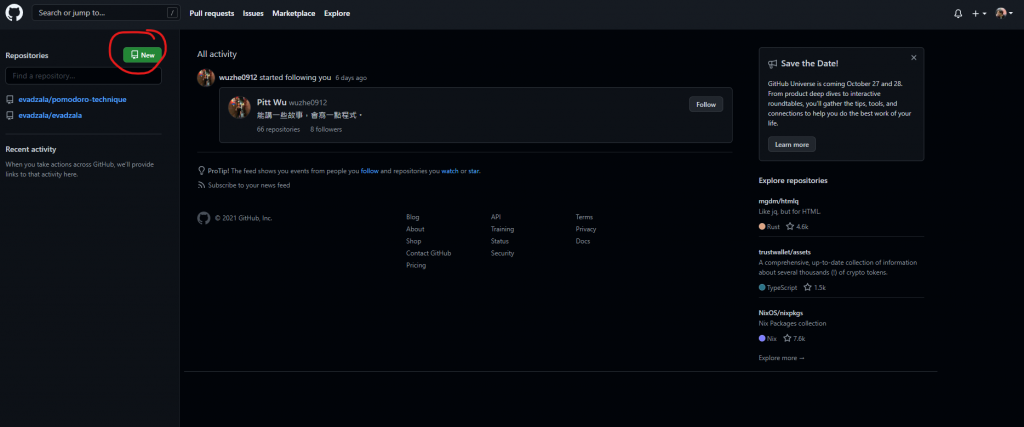Image resolution: width=1024 pixels, height=427 pixels.
Task: Open the Issues page
Action: tap(253, 13)
